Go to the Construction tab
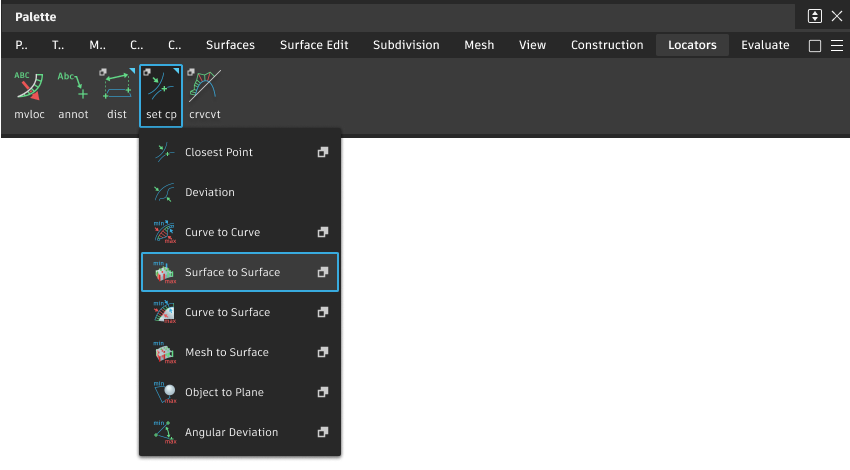 tap(607, 45)
